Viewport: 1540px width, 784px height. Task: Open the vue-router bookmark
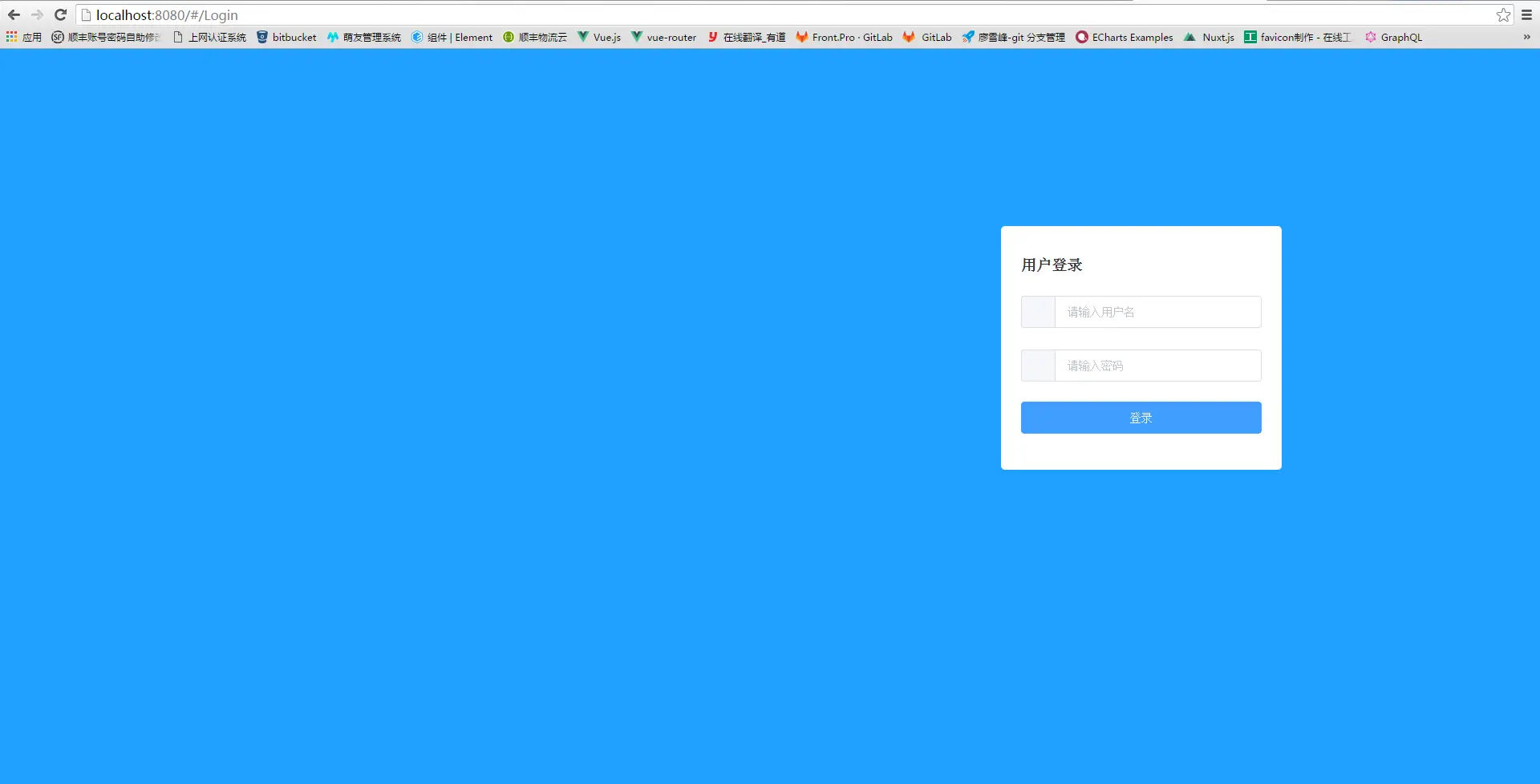coord(664,37)
